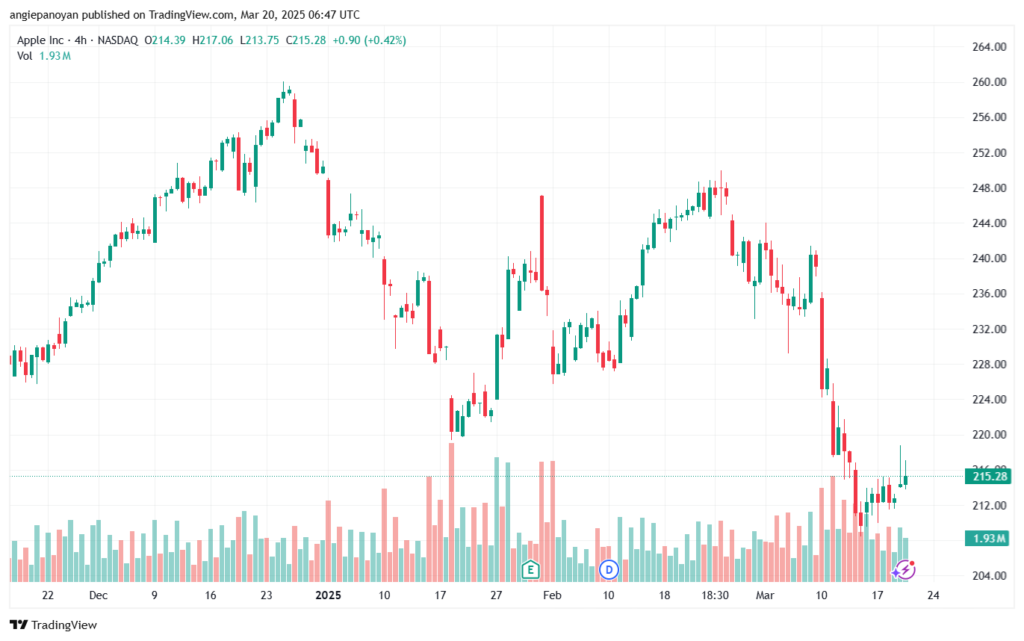Click the 'Mar' label on time axis
The height and width of the screenshot is (641, 1024).
765,595
